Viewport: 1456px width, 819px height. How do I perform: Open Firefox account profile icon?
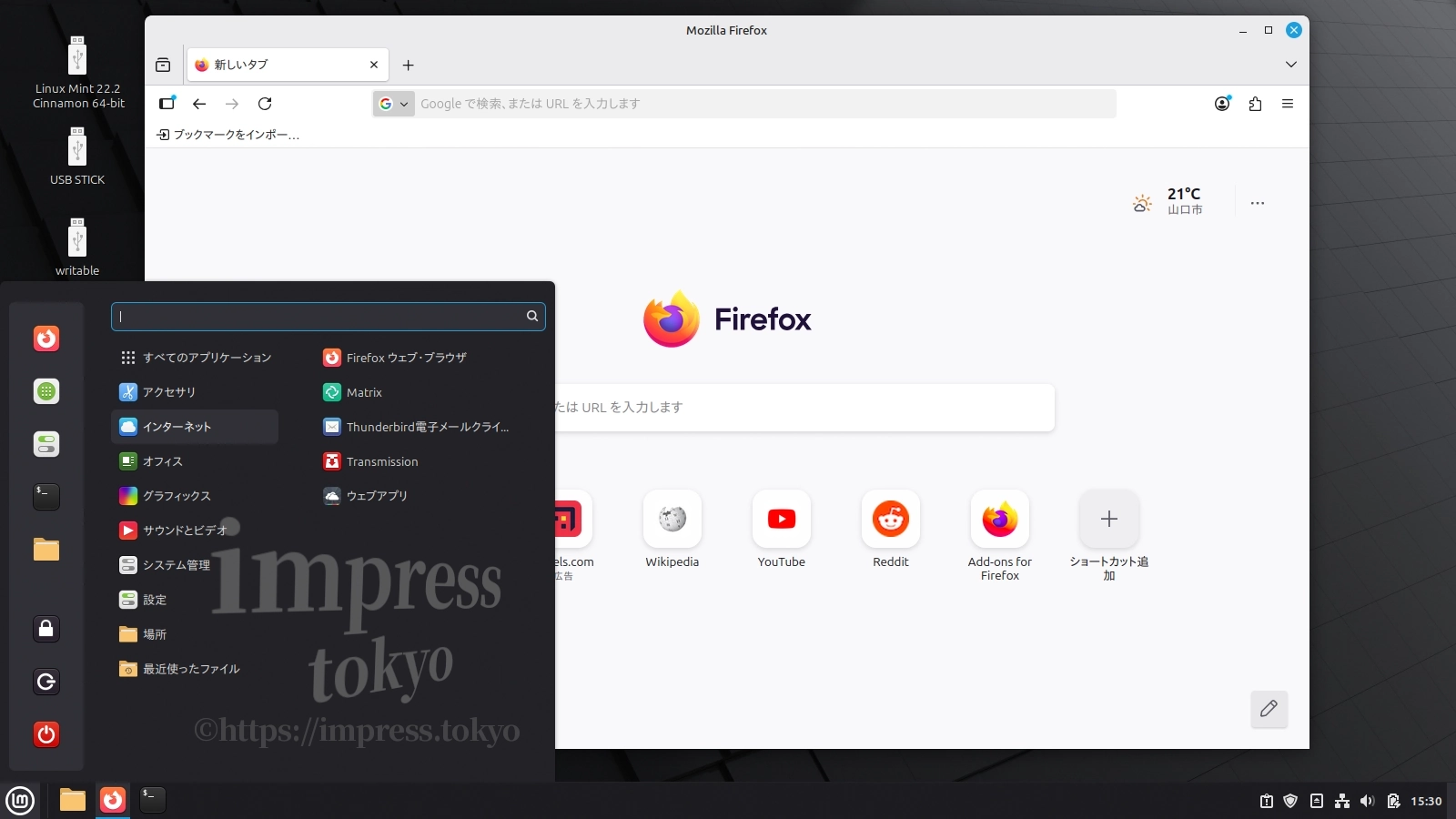click(x=1222, y=104)
